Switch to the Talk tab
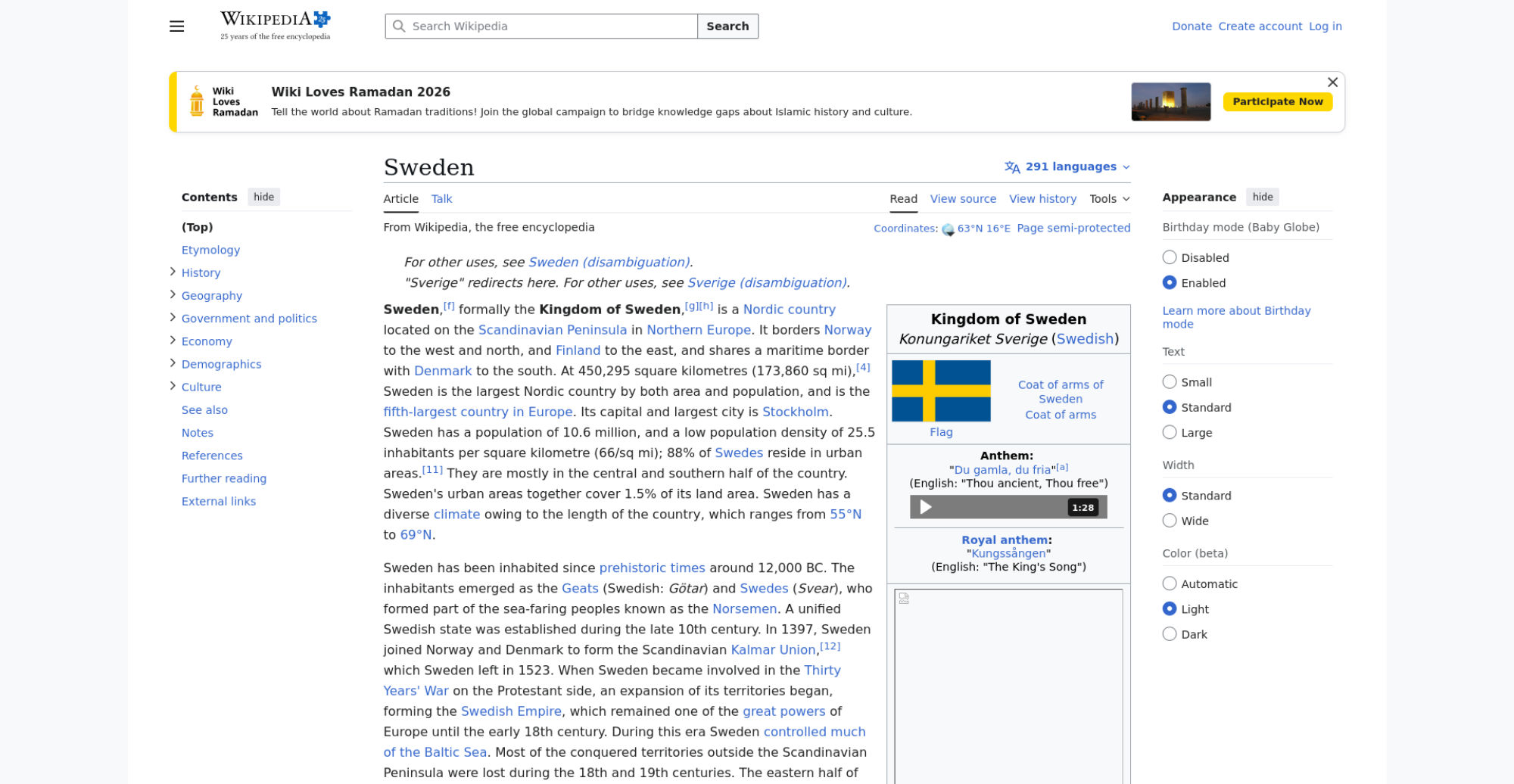Screen dimensions: 1514x784 tap(441, 199)
